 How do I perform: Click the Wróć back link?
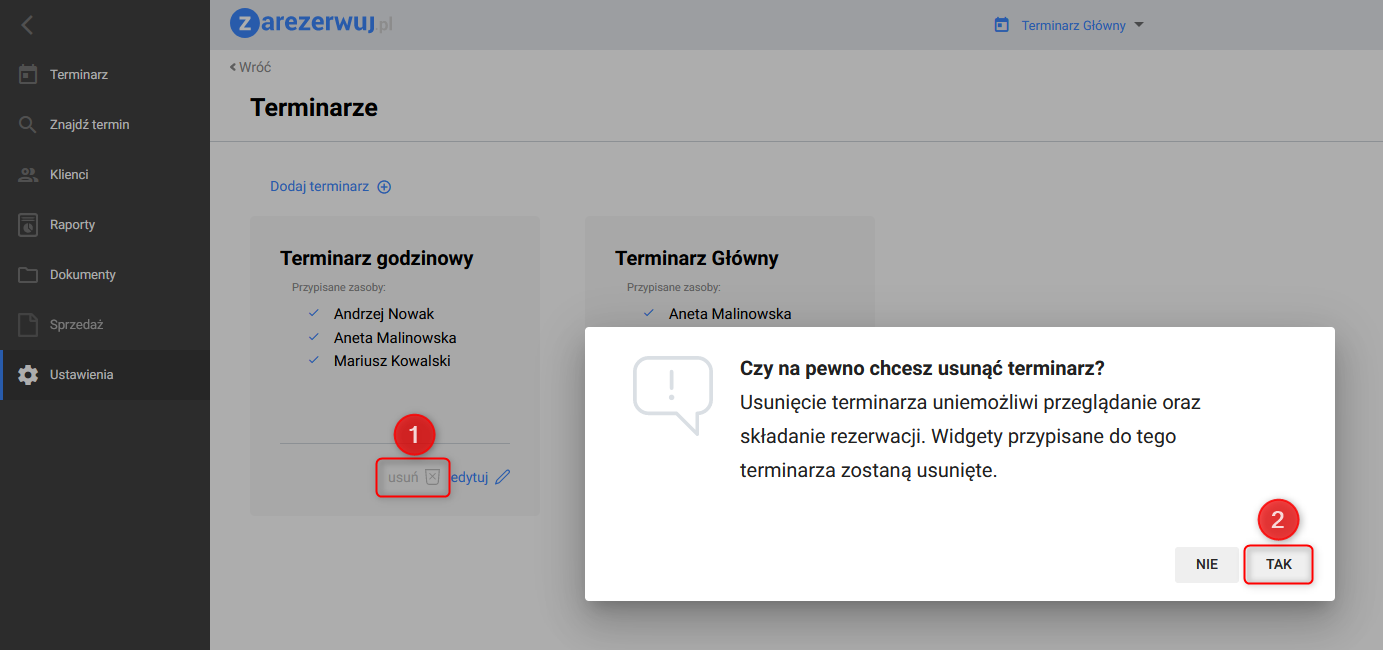pos(251,67)
